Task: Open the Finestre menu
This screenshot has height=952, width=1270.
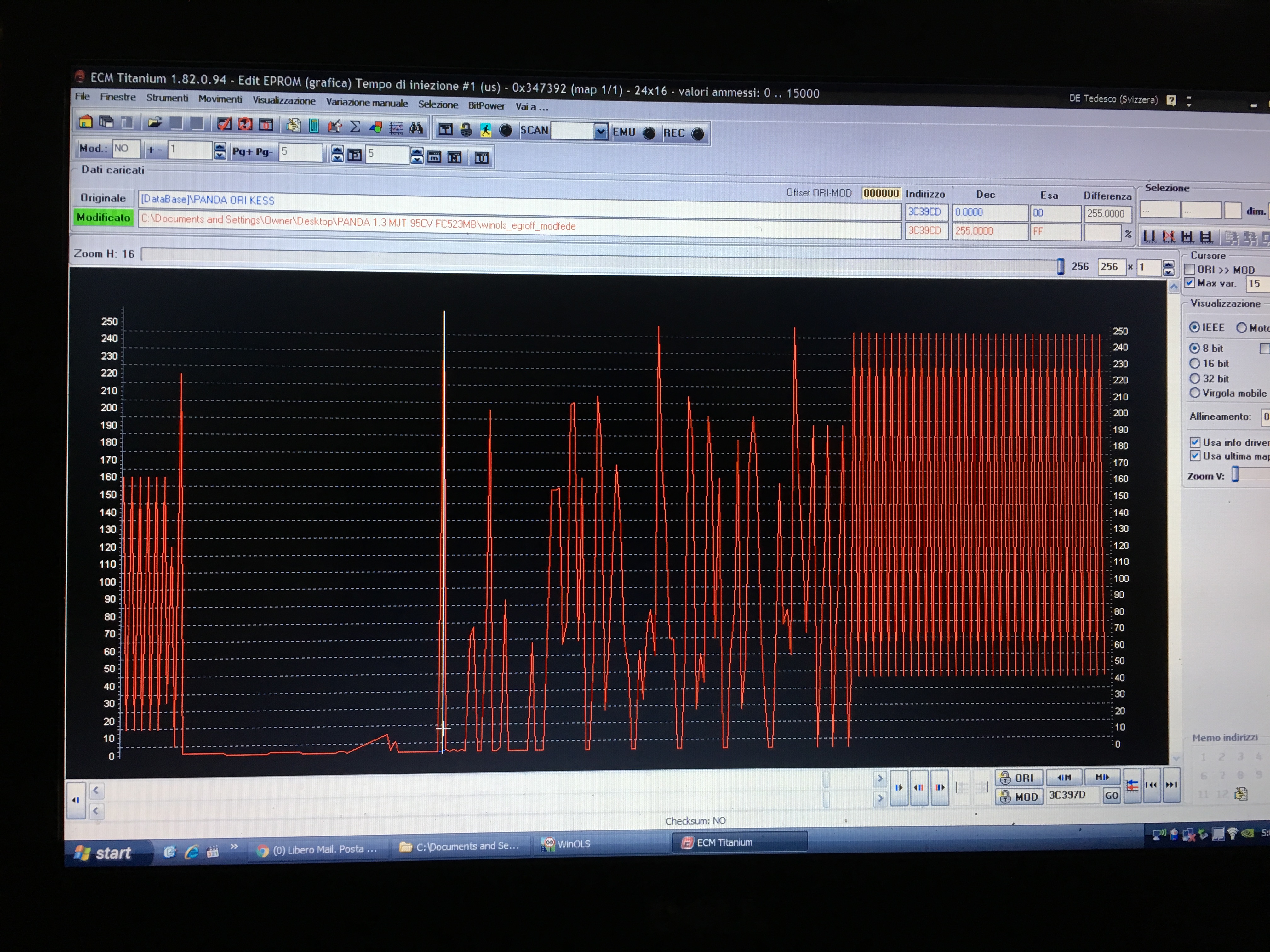Action: 118,97
